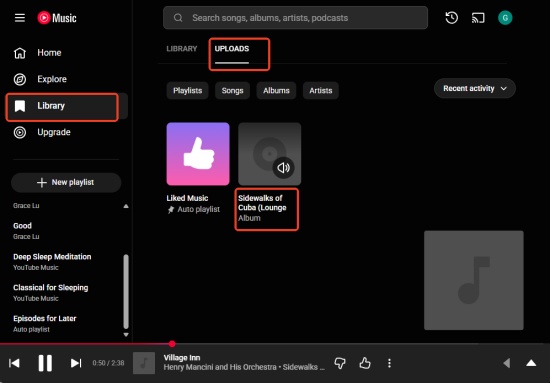
Task: Click the search songs input field
Action: click(295, 18)
